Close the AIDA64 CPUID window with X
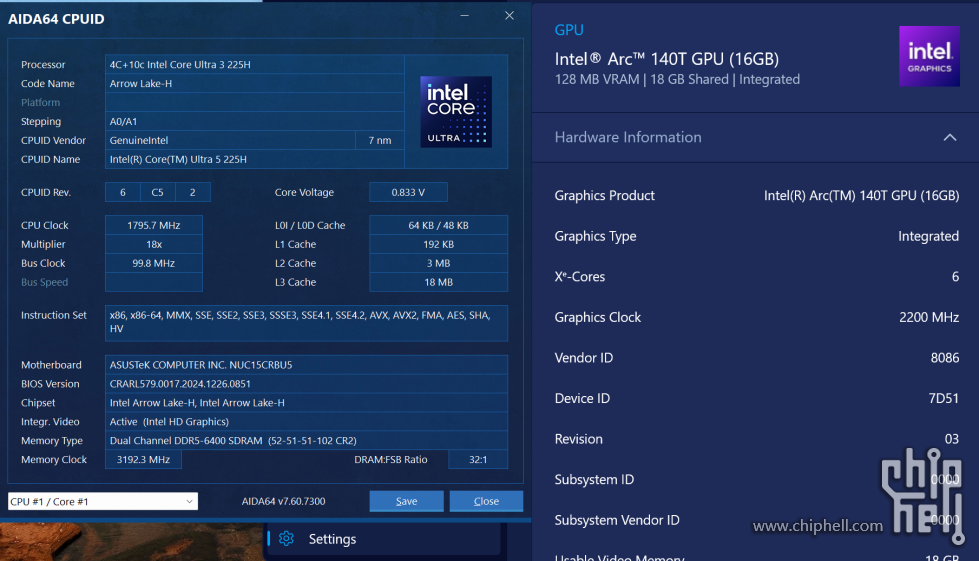This screenshot has width=979, height=561. pos(509,16)
